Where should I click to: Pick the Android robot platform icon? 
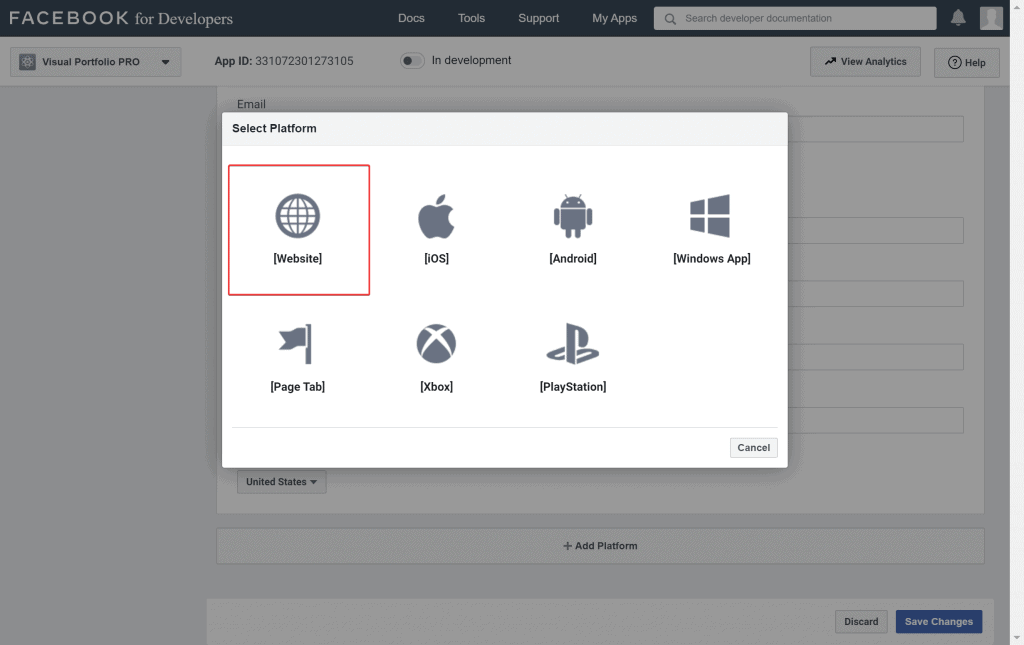click(x=573, y=216)
